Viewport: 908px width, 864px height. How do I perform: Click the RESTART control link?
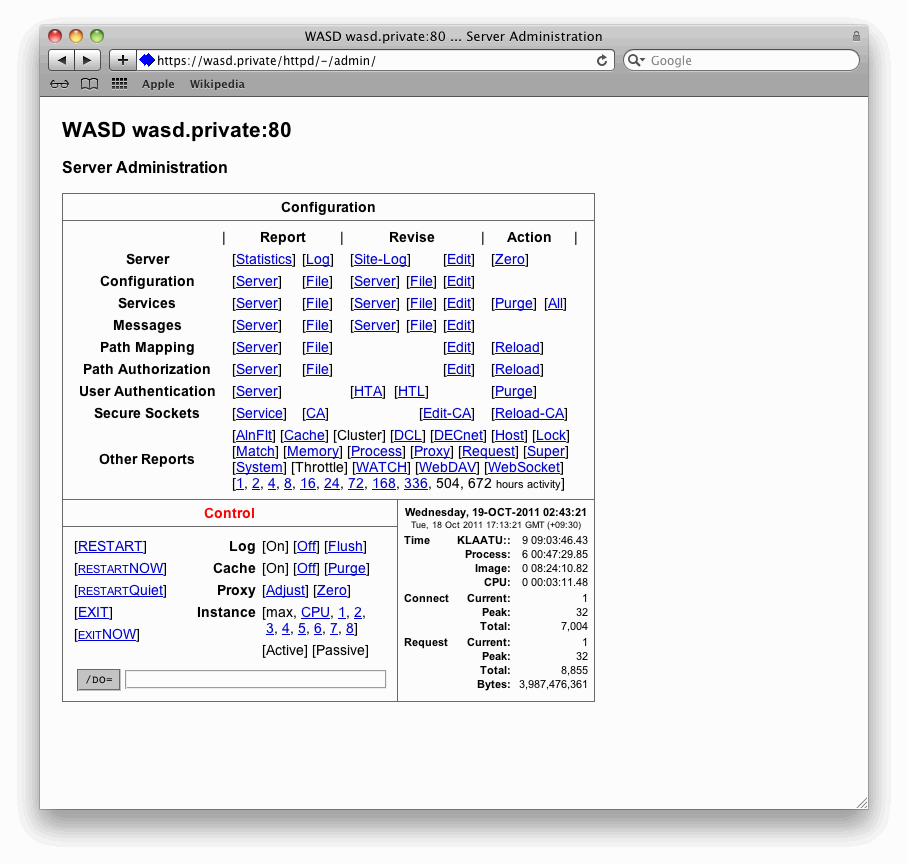point(110,546)
